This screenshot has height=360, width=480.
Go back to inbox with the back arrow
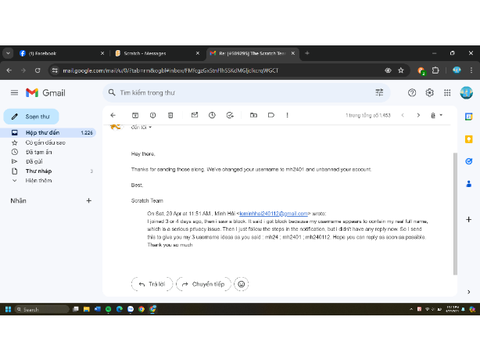tap(113, 115)
